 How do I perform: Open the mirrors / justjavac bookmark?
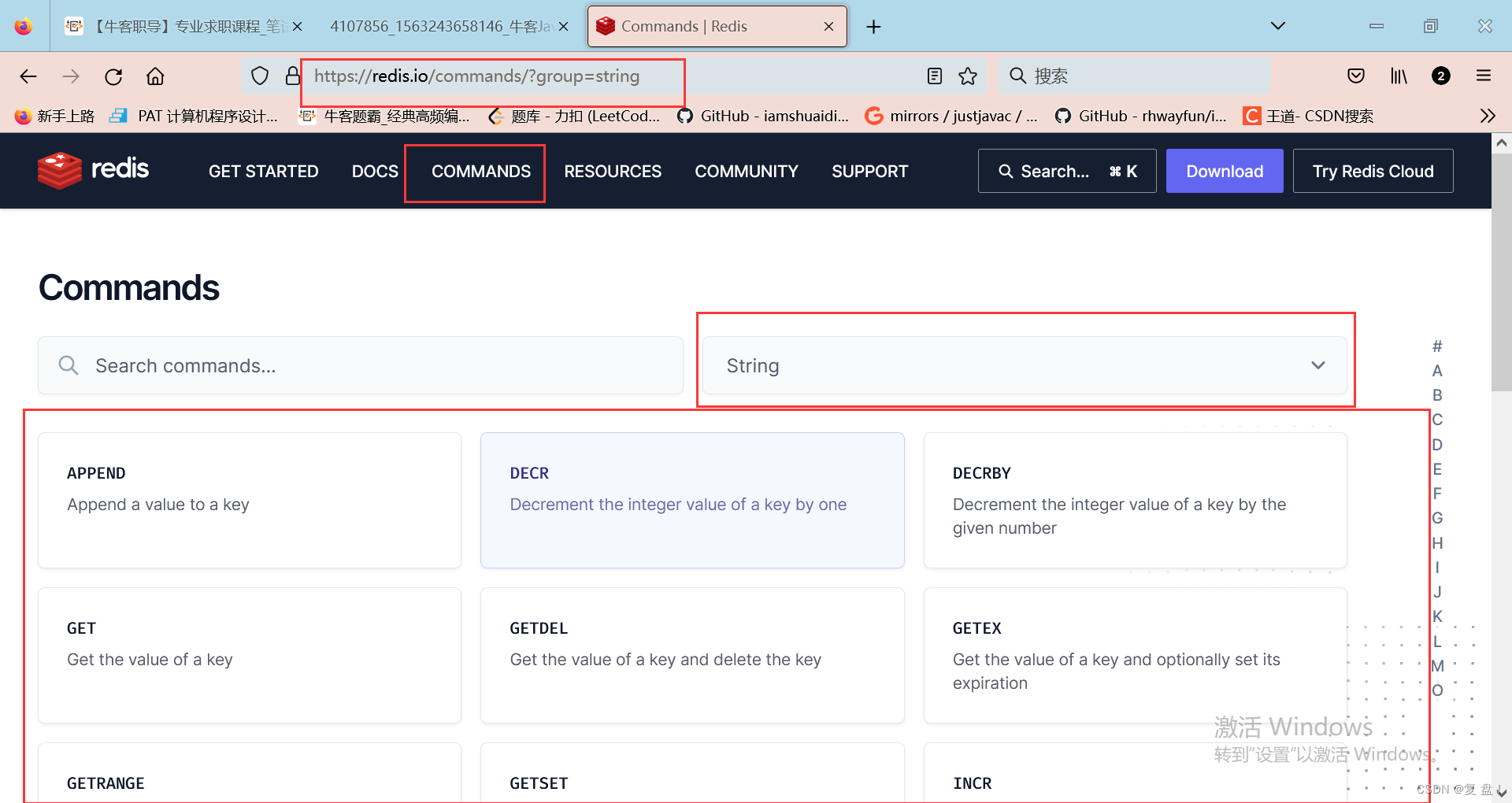[951, 116]
